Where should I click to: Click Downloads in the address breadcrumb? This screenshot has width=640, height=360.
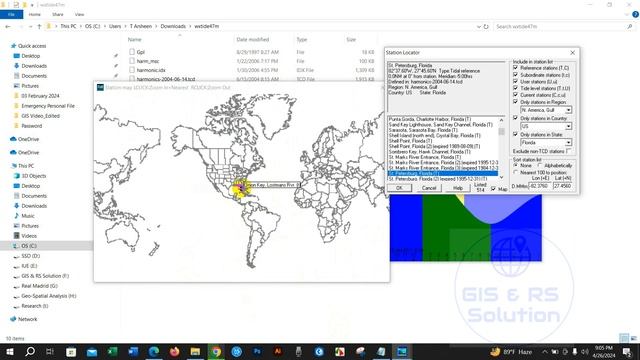pyautogui.click(x=173, y=27)
